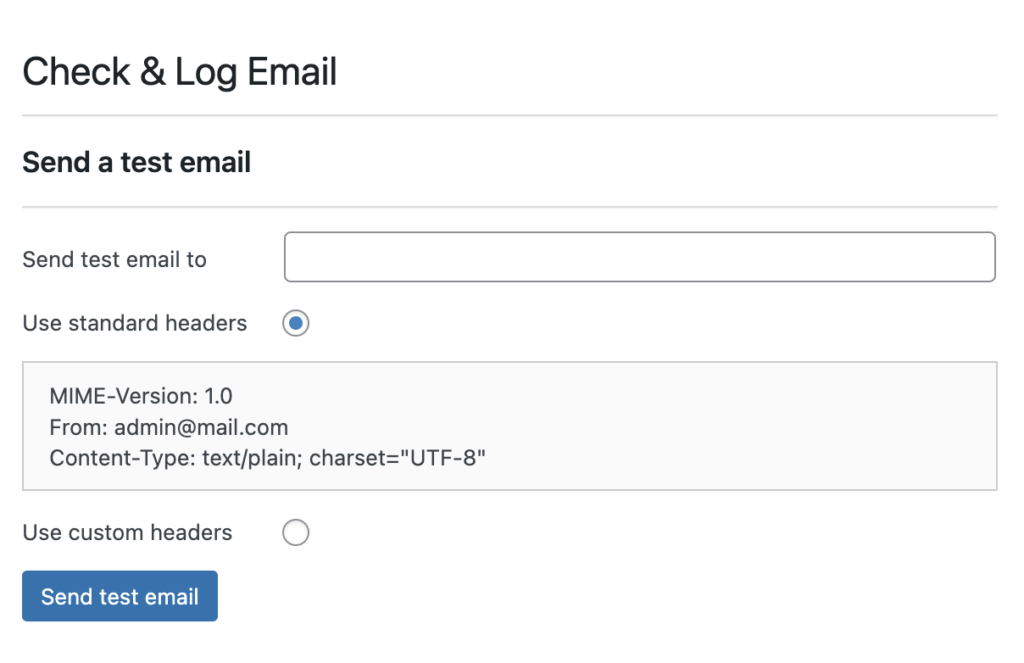
Task: Select the "Use custom headers" radio button
Action: point(295,533)
